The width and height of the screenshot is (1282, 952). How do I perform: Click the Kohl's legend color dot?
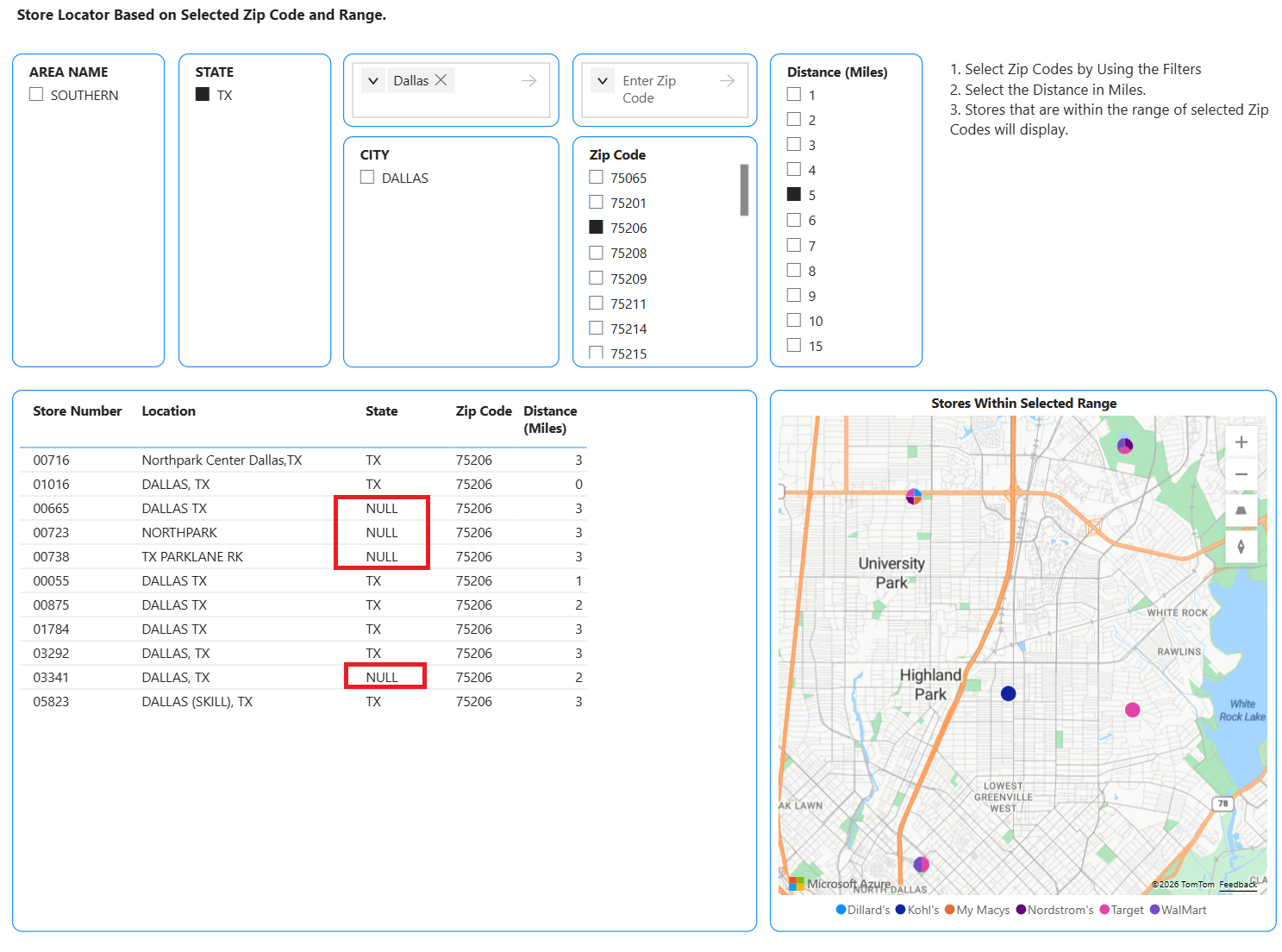(x=900, y=910)
